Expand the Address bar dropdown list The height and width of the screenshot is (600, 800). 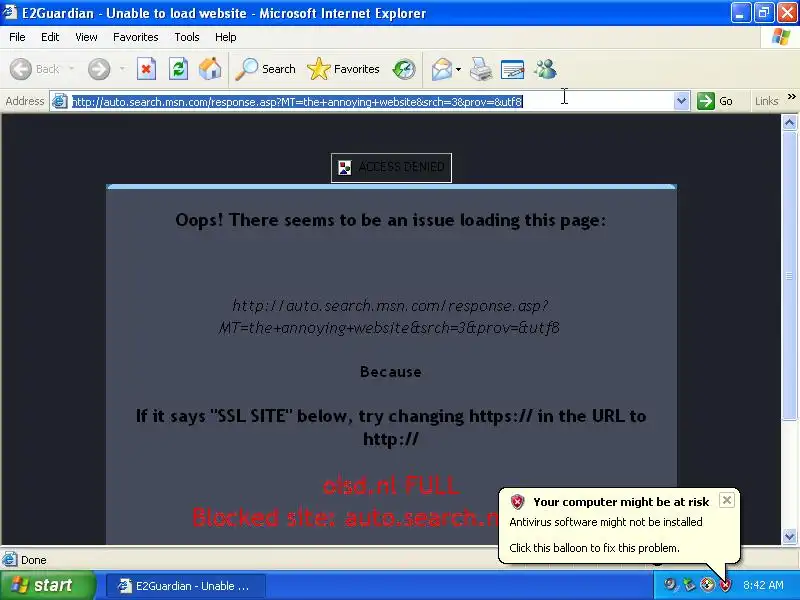pos(681,102)
